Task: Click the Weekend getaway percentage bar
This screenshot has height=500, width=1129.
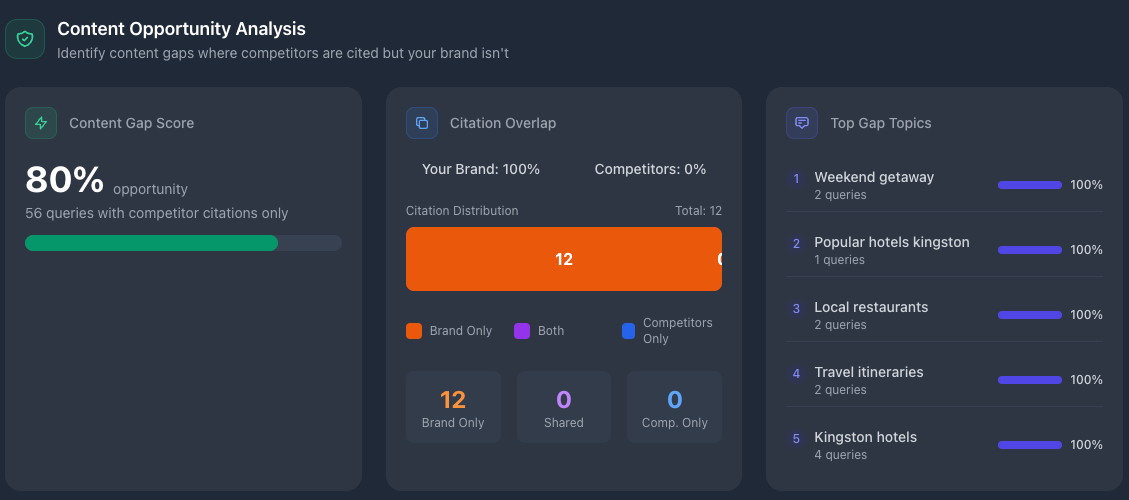Action: tap(1029, 185)
